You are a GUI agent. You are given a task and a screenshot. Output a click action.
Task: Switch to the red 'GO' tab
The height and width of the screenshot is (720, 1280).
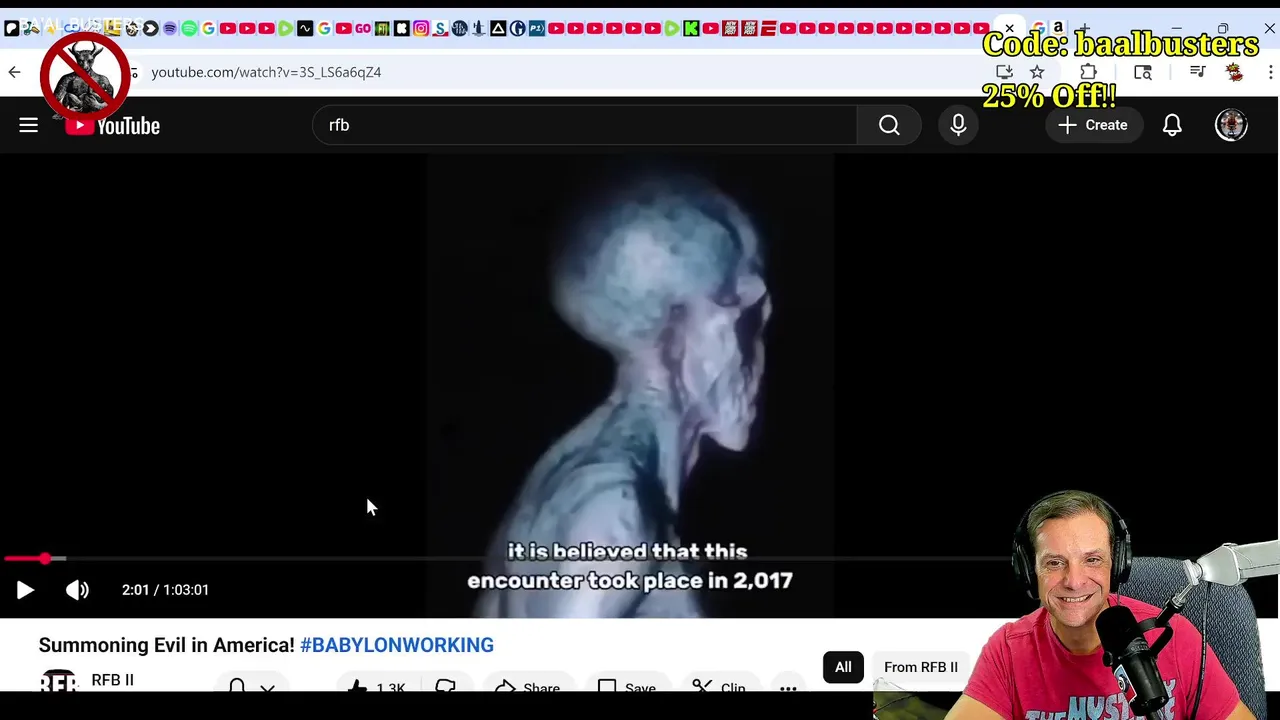click(363, 29)
